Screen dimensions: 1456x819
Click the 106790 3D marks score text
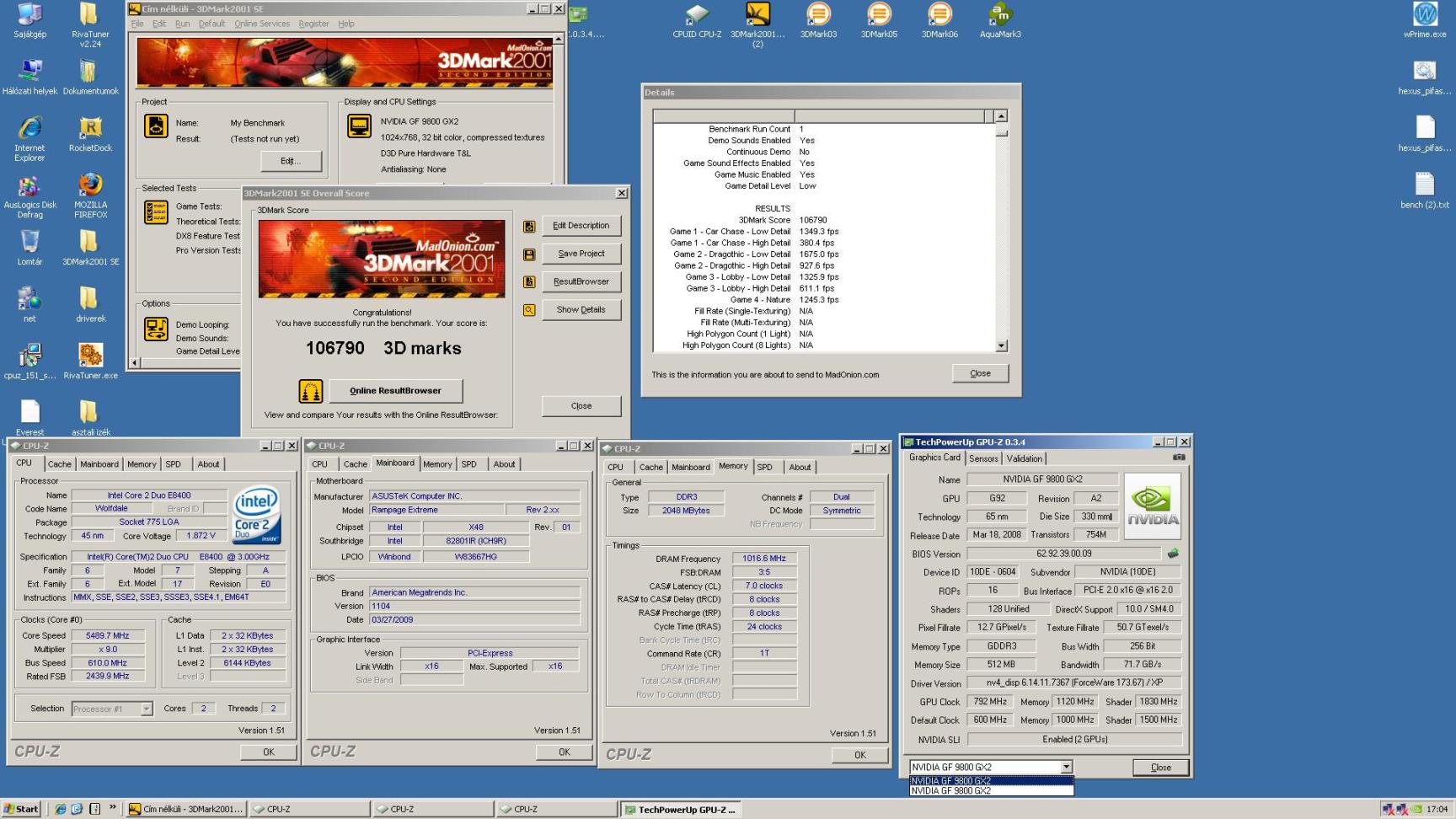coord(383,348)
